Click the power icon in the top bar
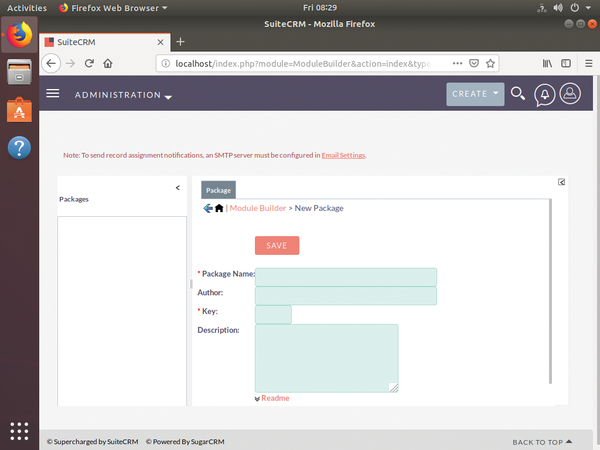The image size is (600, 450). pos(575,8)
